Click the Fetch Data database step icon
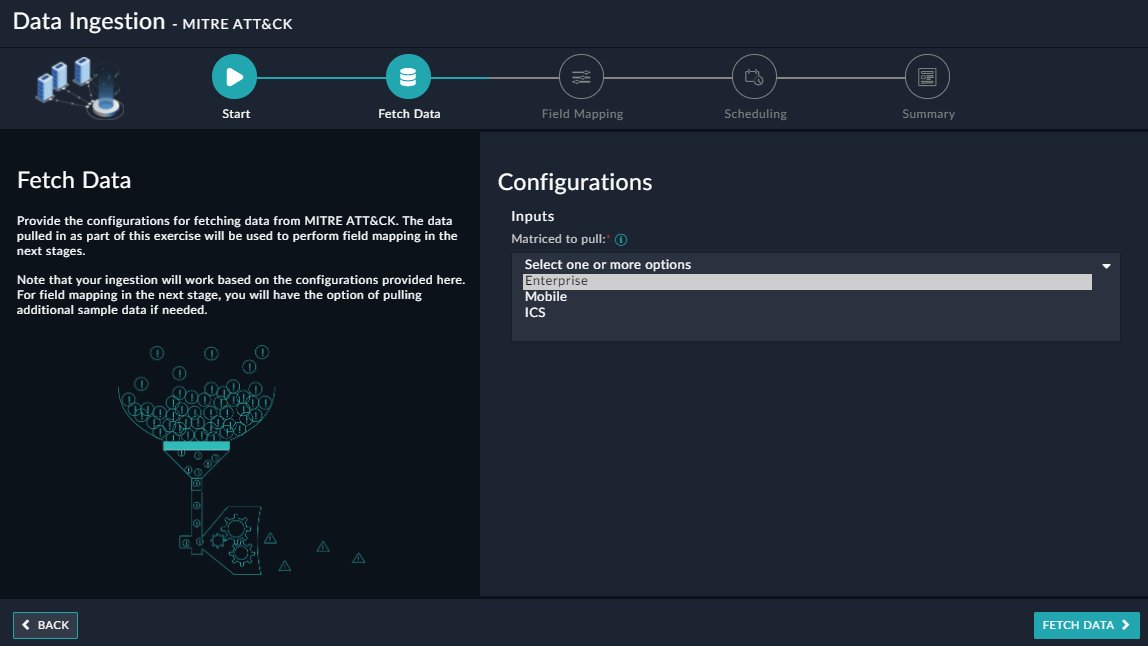Image resolution: width=1148 pixels, height=646 pixels. pos(408,77)
